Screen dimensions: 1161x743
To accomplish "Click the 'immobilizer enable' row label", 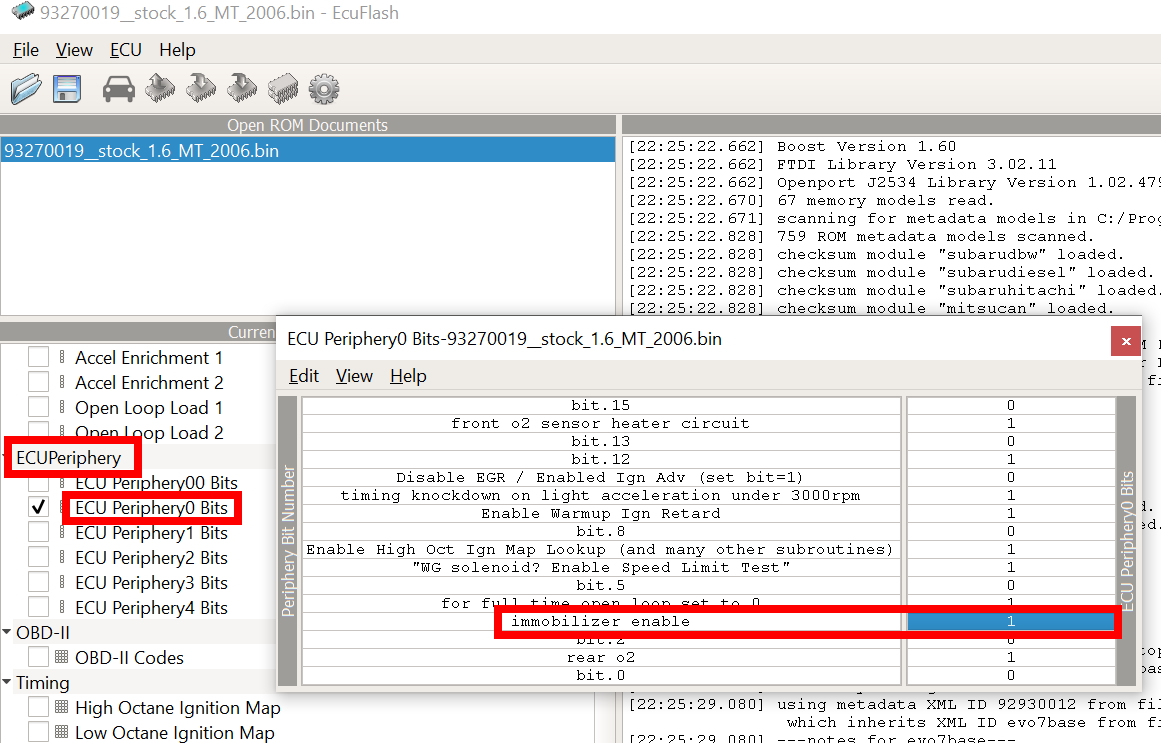I will pos(600,622).
